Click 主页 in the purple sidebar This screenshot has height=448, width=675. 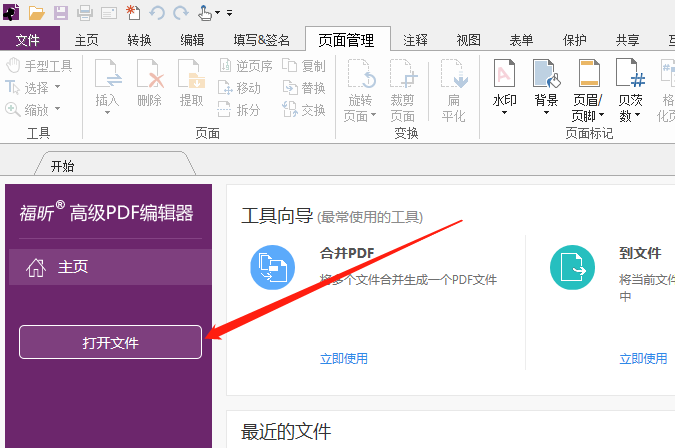(x=110, y=267)
